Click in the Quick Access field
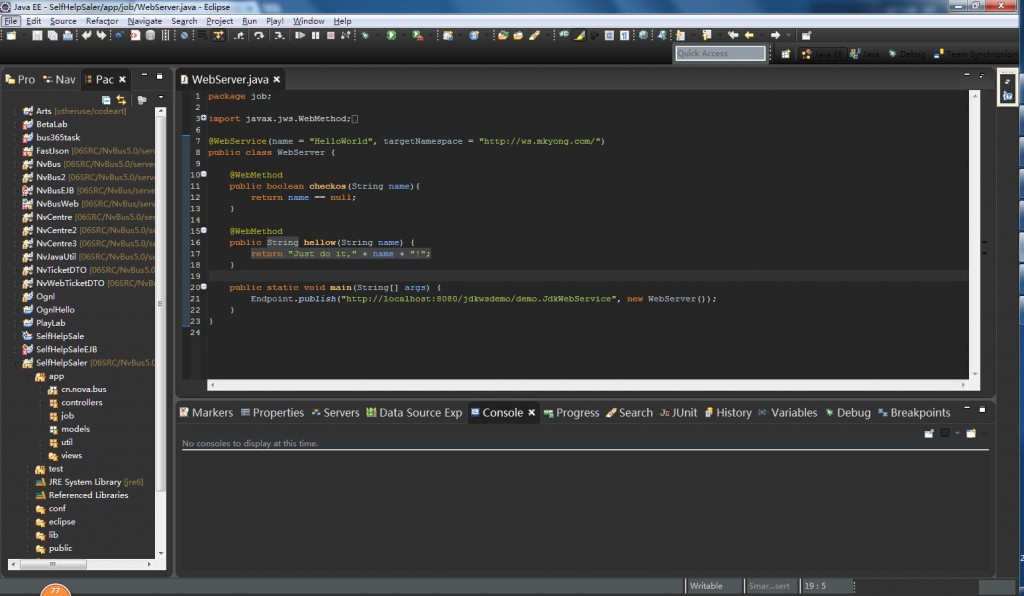The height and width of the screenshot is (596, 1024). pyautogui.click(x=720, y=54)
